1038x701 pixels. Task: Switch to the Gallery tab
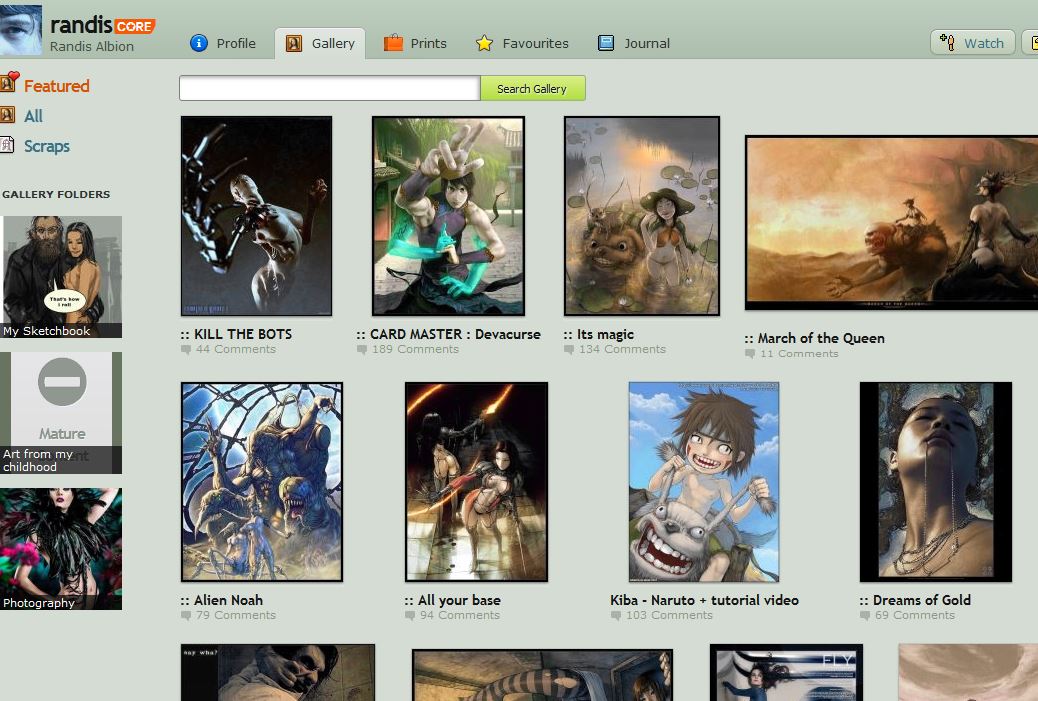[320, 44]
